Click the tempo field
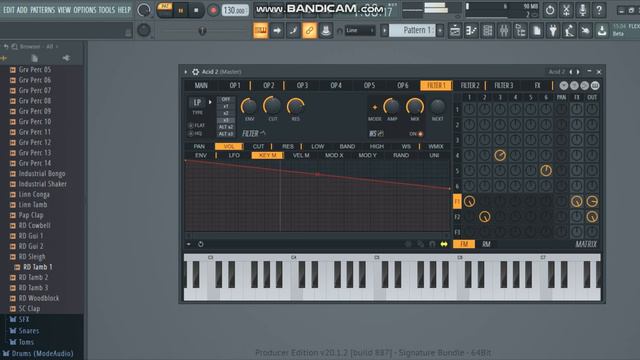Screen dimensions: 640x360 coord(235,10)
